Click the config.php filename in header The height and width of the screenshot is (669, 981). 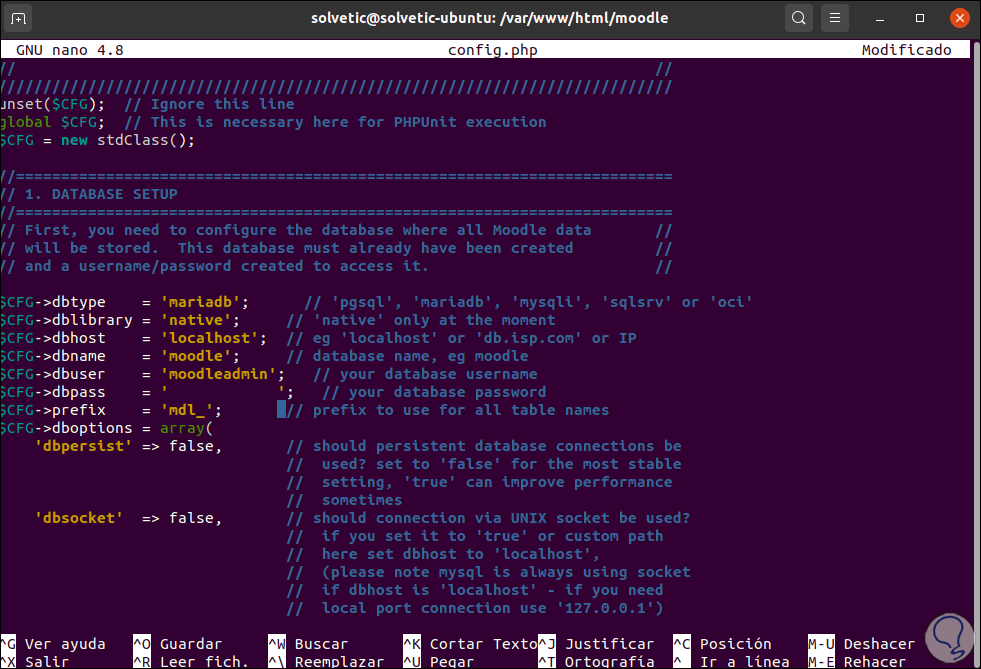pyautogui.click(x=492, y=50)
